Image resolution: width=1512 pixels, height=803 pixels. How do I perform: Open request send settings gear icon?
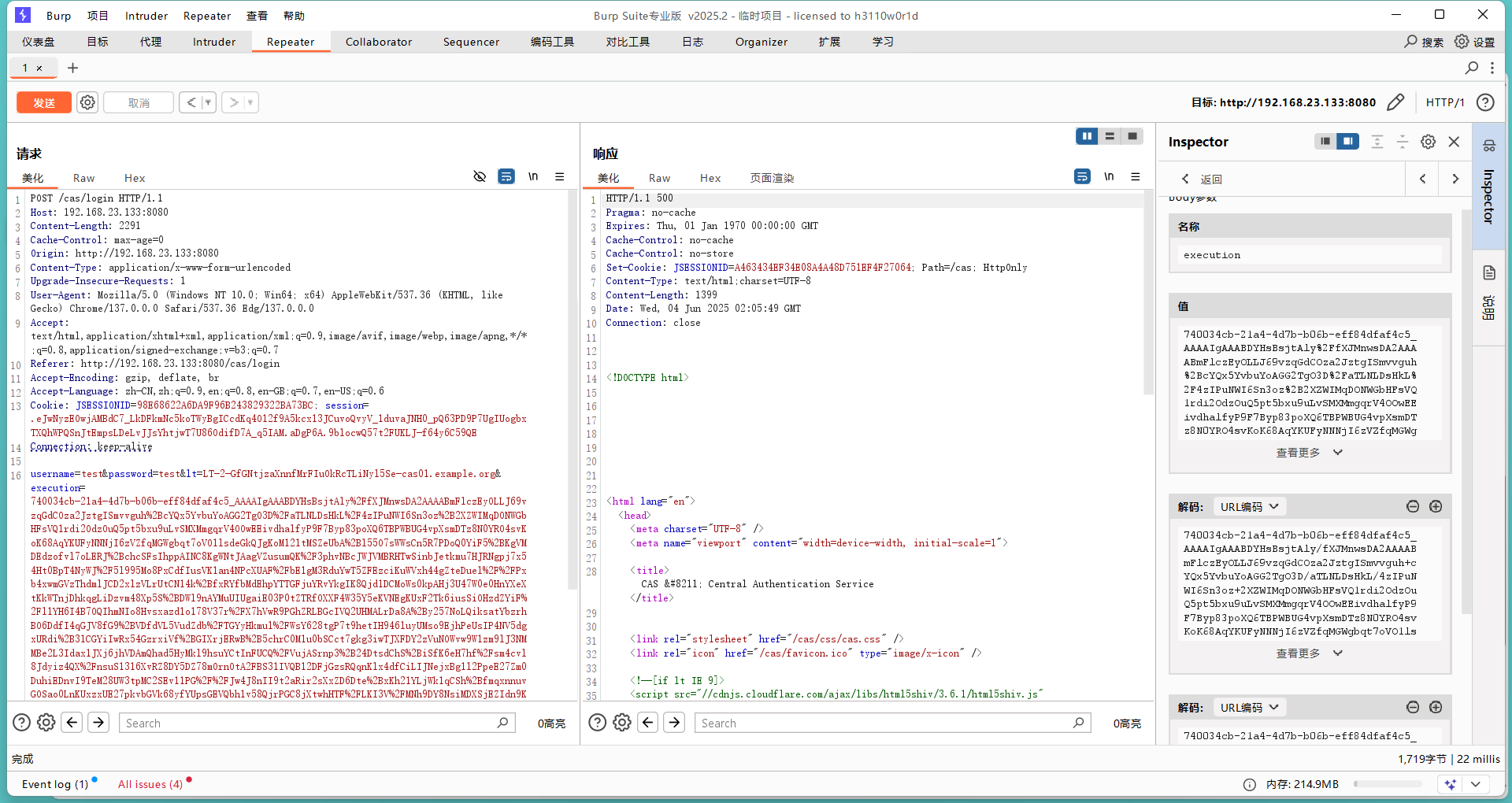pyautogui.click(x=87, y=102)
